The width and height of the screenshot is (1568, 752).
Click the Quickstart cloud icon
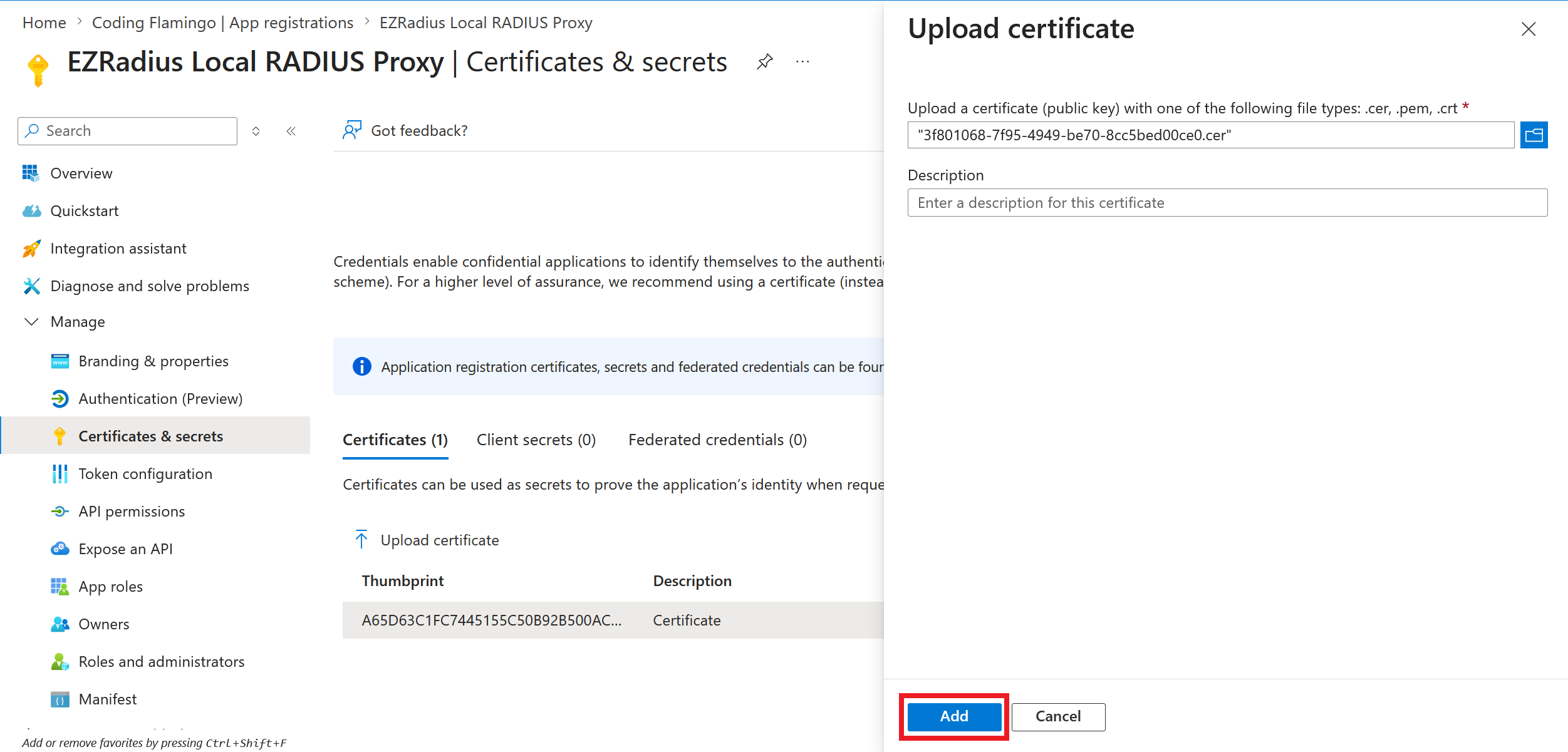[x=31, y=211]
